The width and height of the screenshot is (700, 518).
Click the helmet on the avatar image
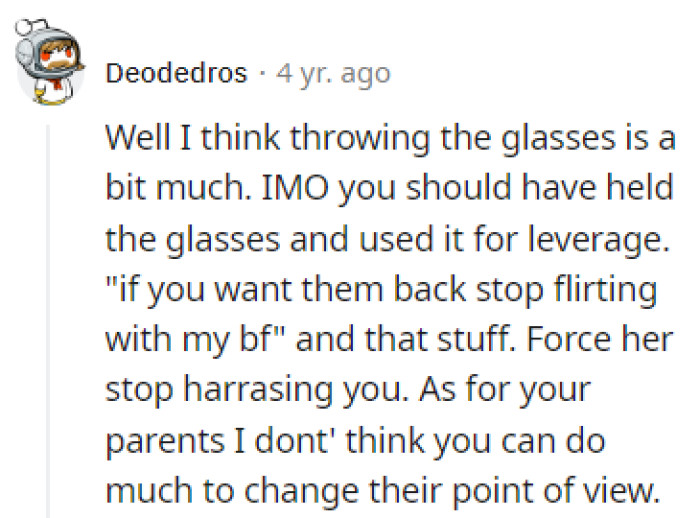[49, 47]
